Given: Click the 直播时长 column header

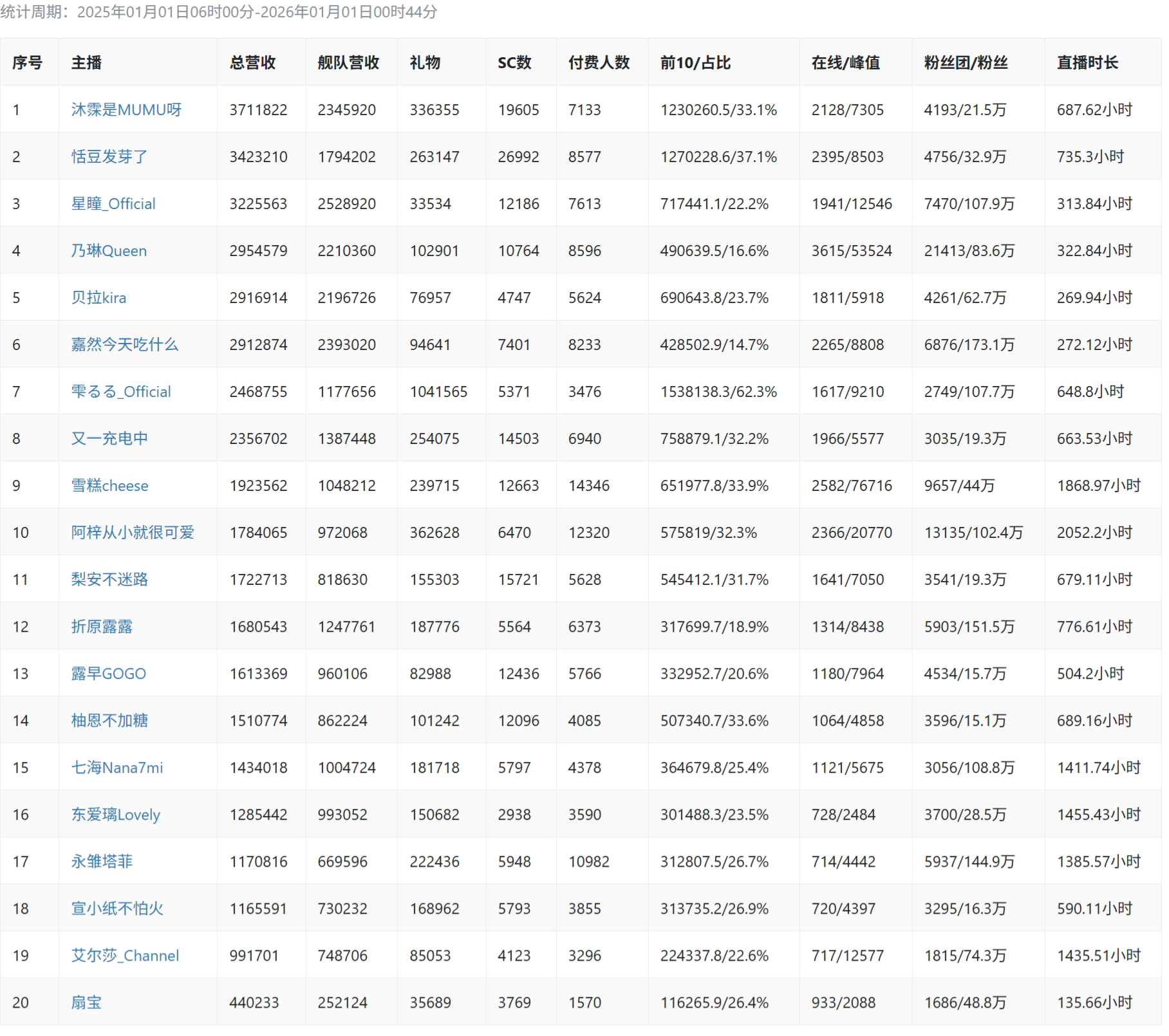Looking at the screenshot, I should coord(1087,63).
